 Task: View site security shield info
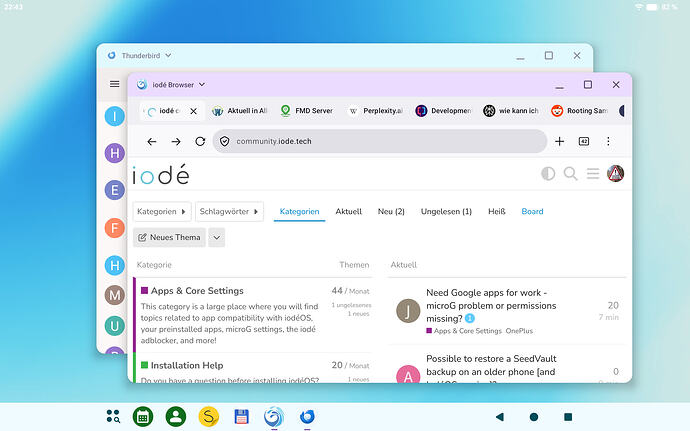click(225, 141)
